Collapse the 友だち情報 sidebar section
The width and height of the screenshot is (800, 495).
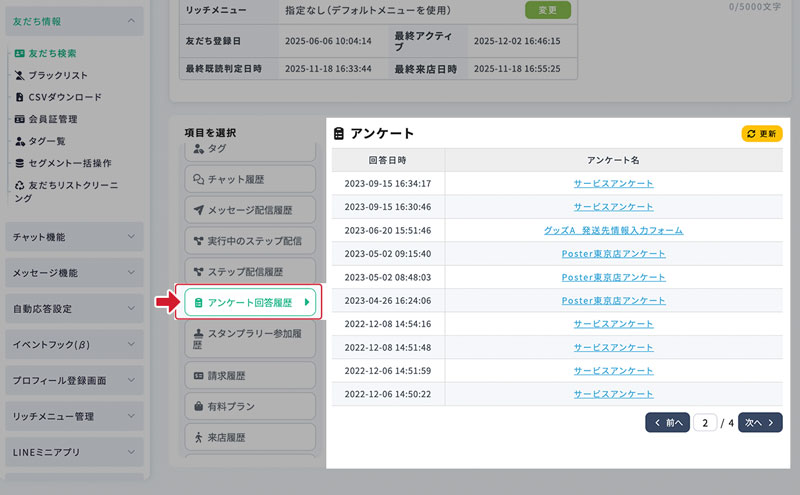(131, 20)
